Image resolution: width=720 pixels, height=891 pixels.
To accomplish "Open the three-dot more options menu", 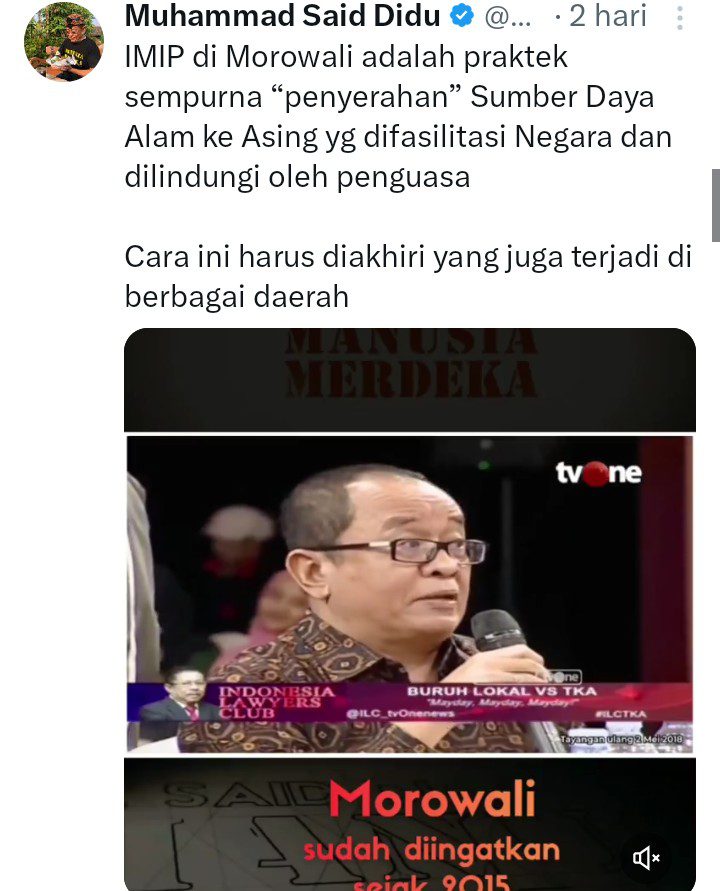I will coord(680,18).
